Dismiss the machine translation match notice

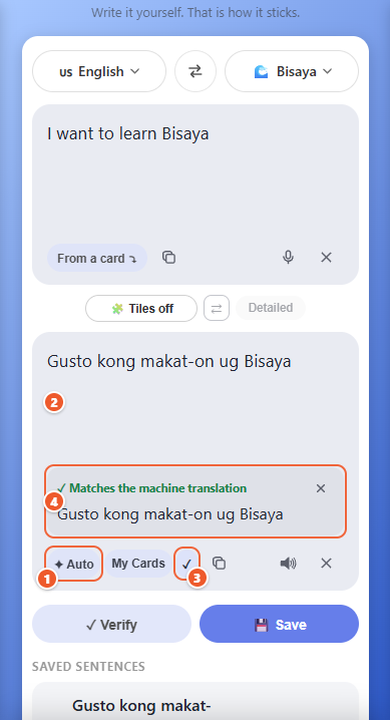[x=321, y=488]
